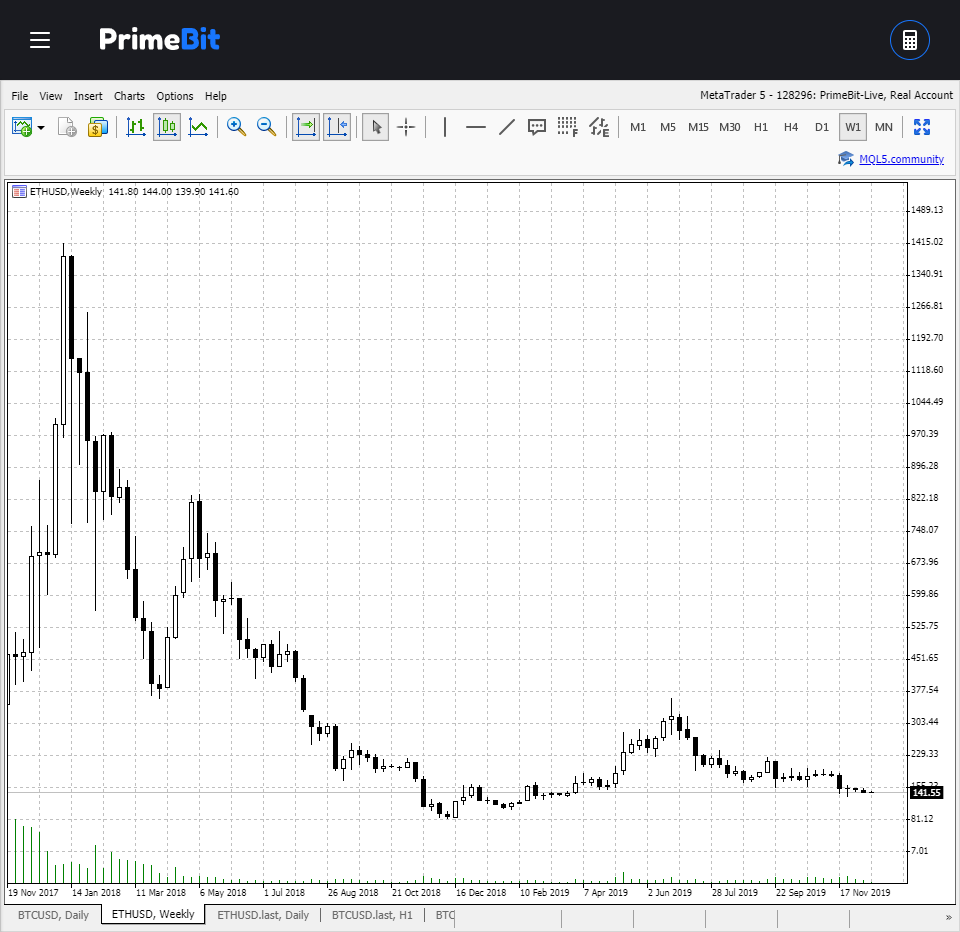Switch chart to Candlesticks mode
The image size is (960, 932).
point(166,127)
